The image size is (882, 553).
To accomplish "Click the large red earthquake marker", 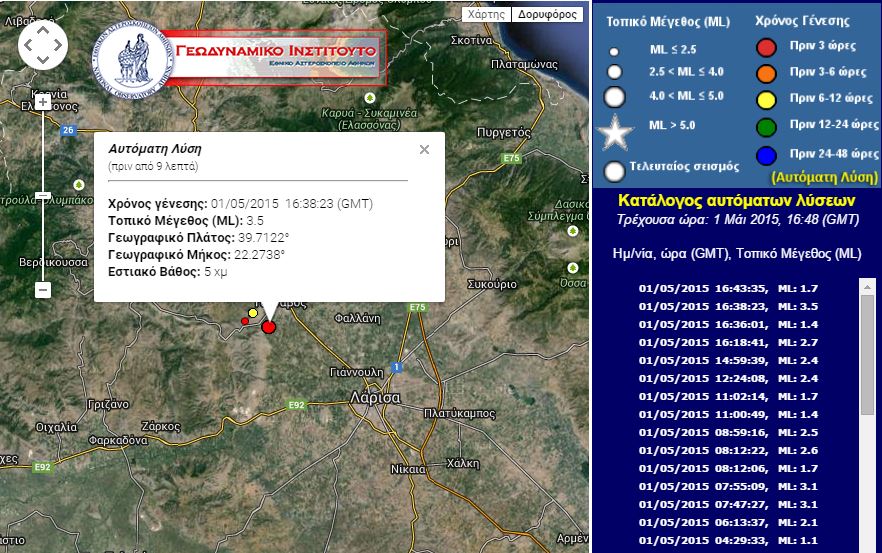I will [x=268, y=326].
